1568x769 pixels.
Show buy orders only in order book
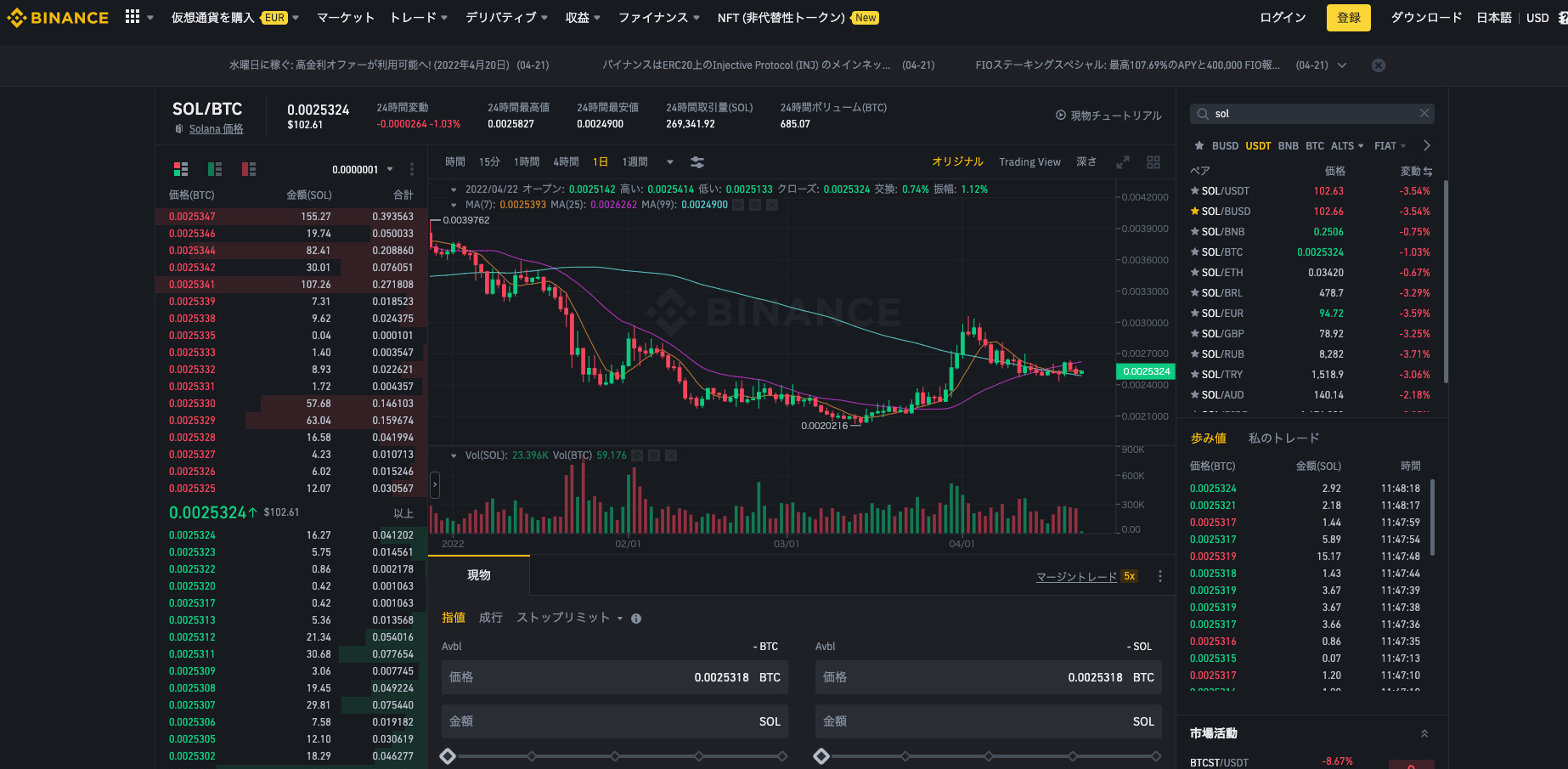click(x=215, y=169)
